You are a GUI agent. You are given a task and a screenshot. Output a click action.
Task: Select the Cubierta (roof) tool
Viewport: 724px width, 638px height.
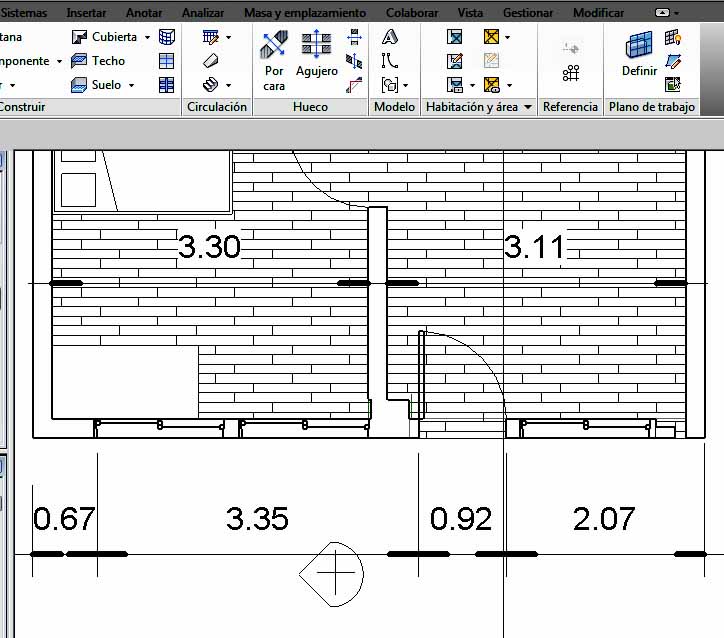[x=105, y=37]
